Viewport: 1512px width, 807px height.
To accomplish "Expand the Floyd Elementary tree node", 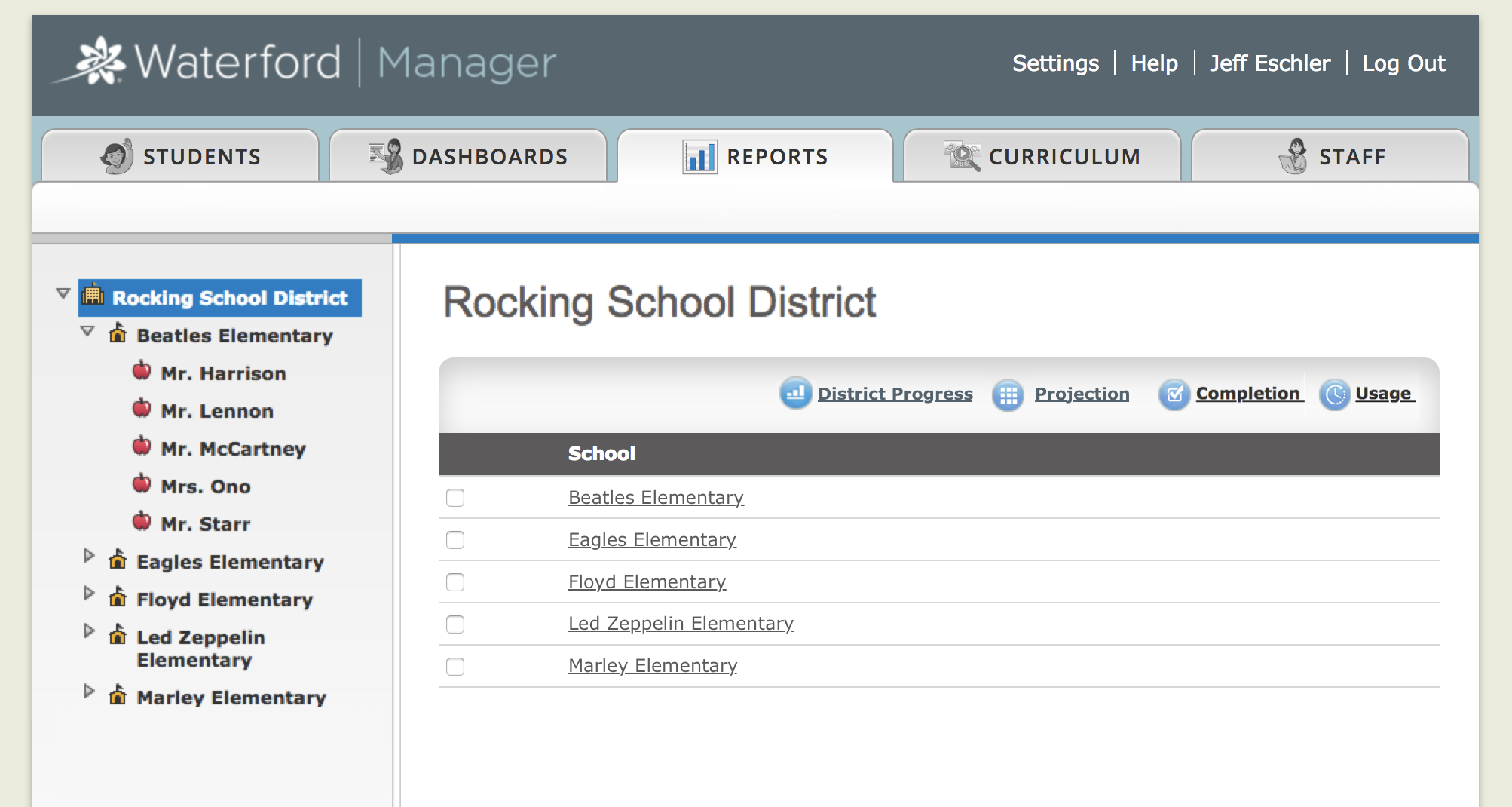I will coord(89,594).
